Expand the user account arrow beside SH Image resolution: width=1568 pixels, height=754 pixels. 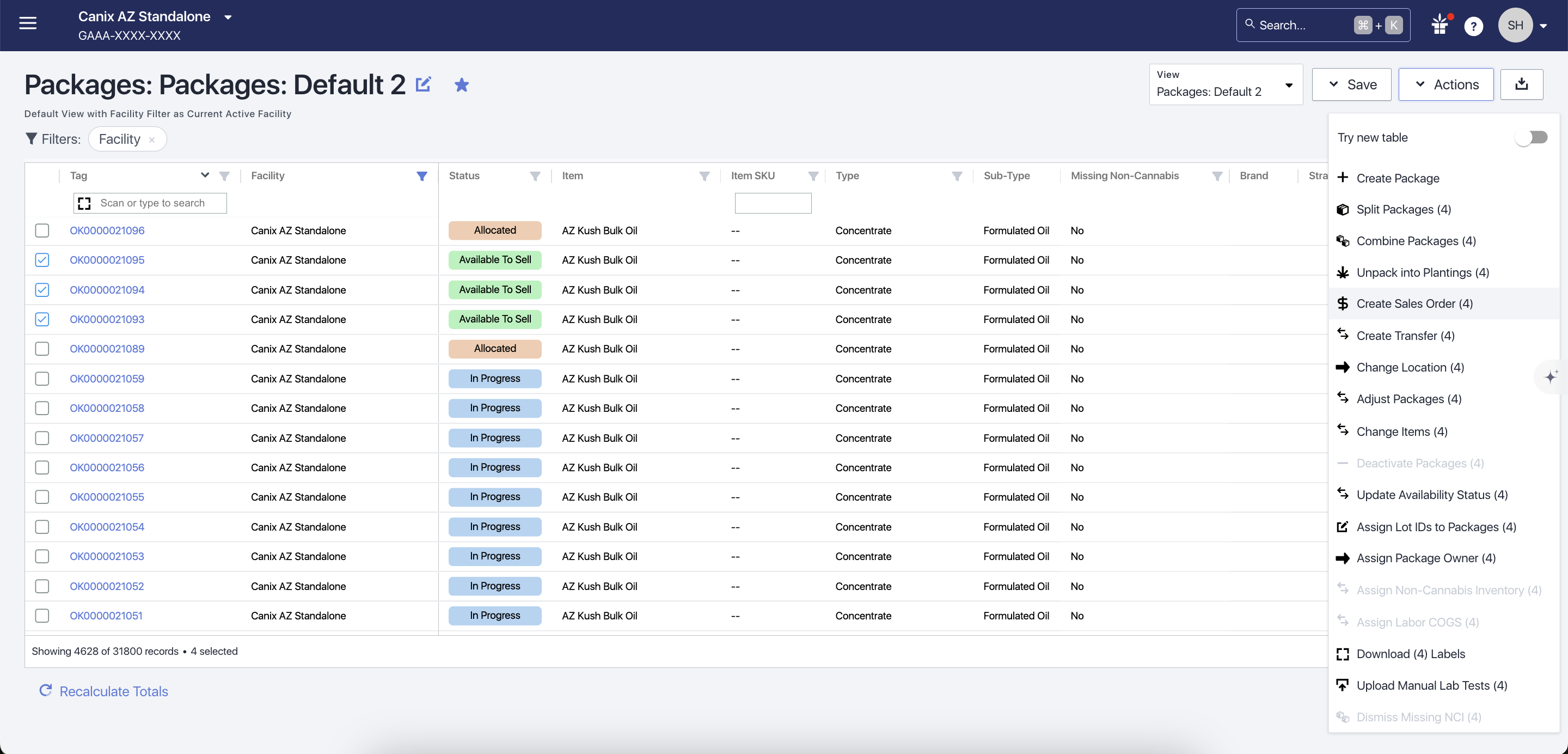[1543, 26]
